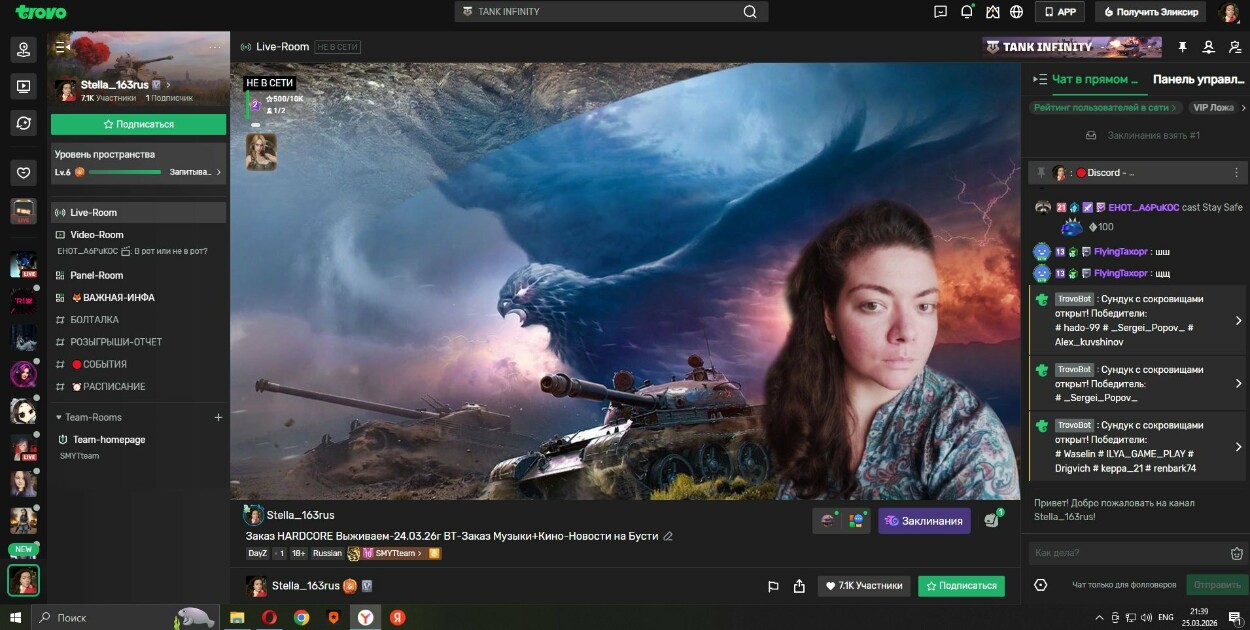The height and width of the screenshot is (630, 1250).
Task: Open the Windows notification center icon
Action: click(x=1237, y=617)
